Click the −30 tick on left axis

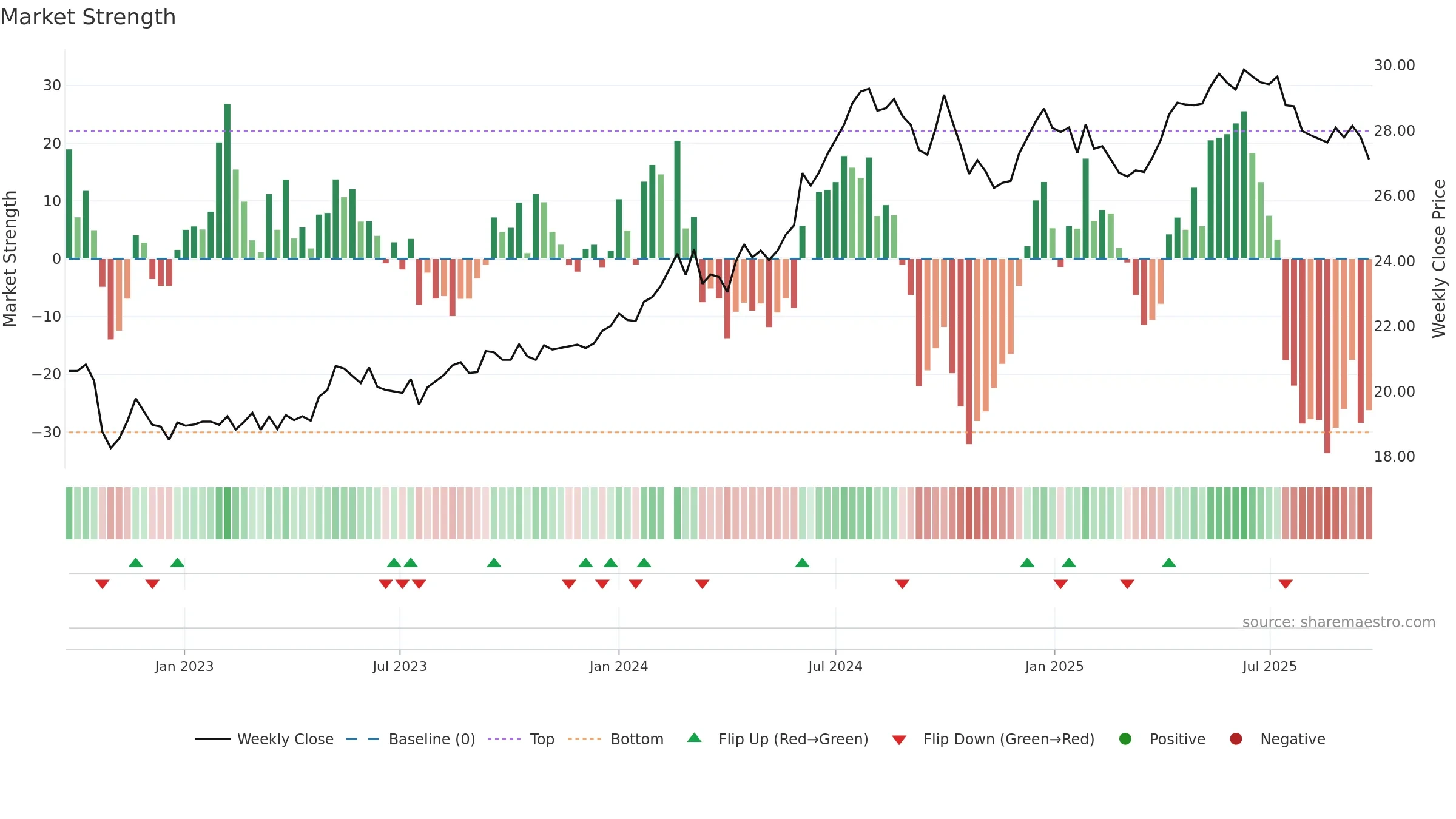[47, 433]
